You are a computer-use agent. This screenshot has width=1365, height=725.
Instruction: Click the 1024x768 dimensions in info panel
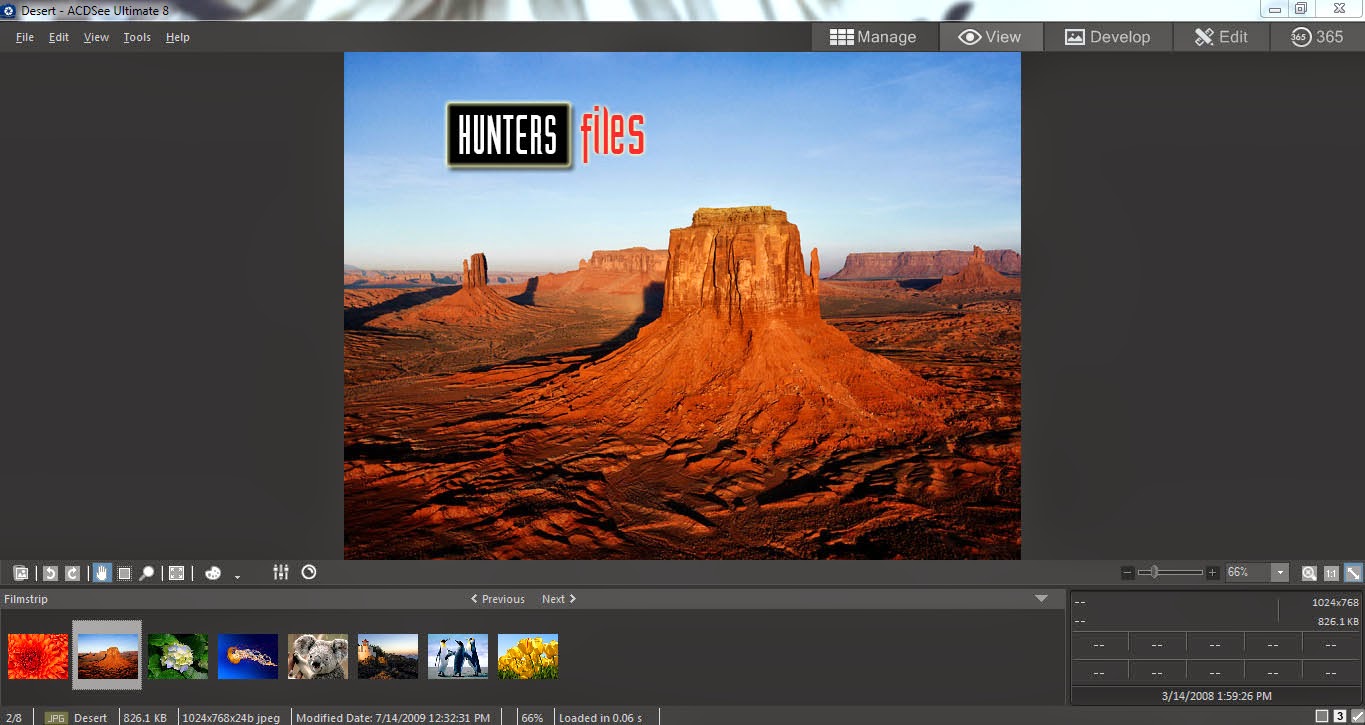tap(1335, 603)
